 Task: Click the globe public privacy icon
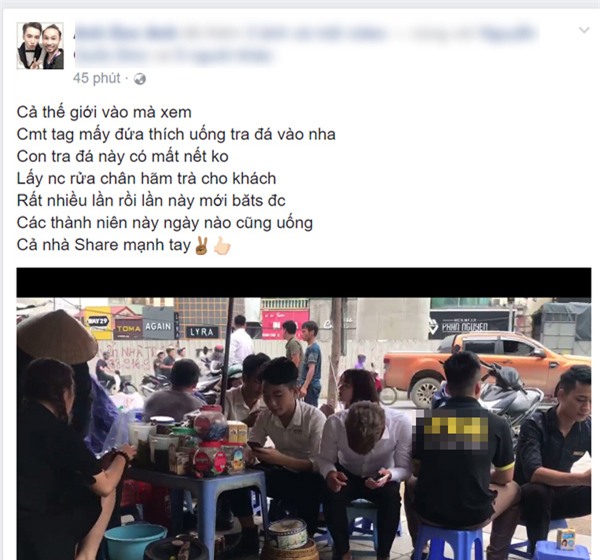tap(140, 79)
